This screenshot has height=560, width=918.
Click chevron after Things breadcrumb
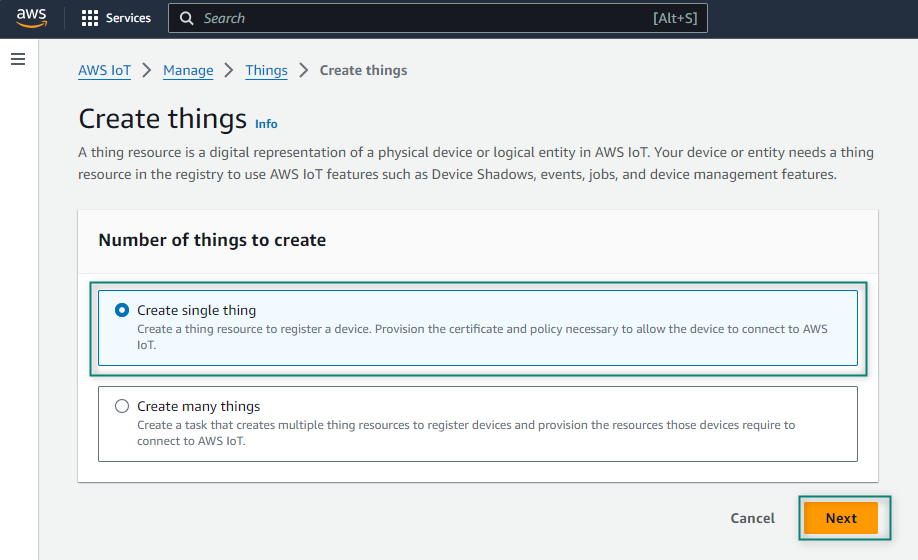(x=304, y=70)
